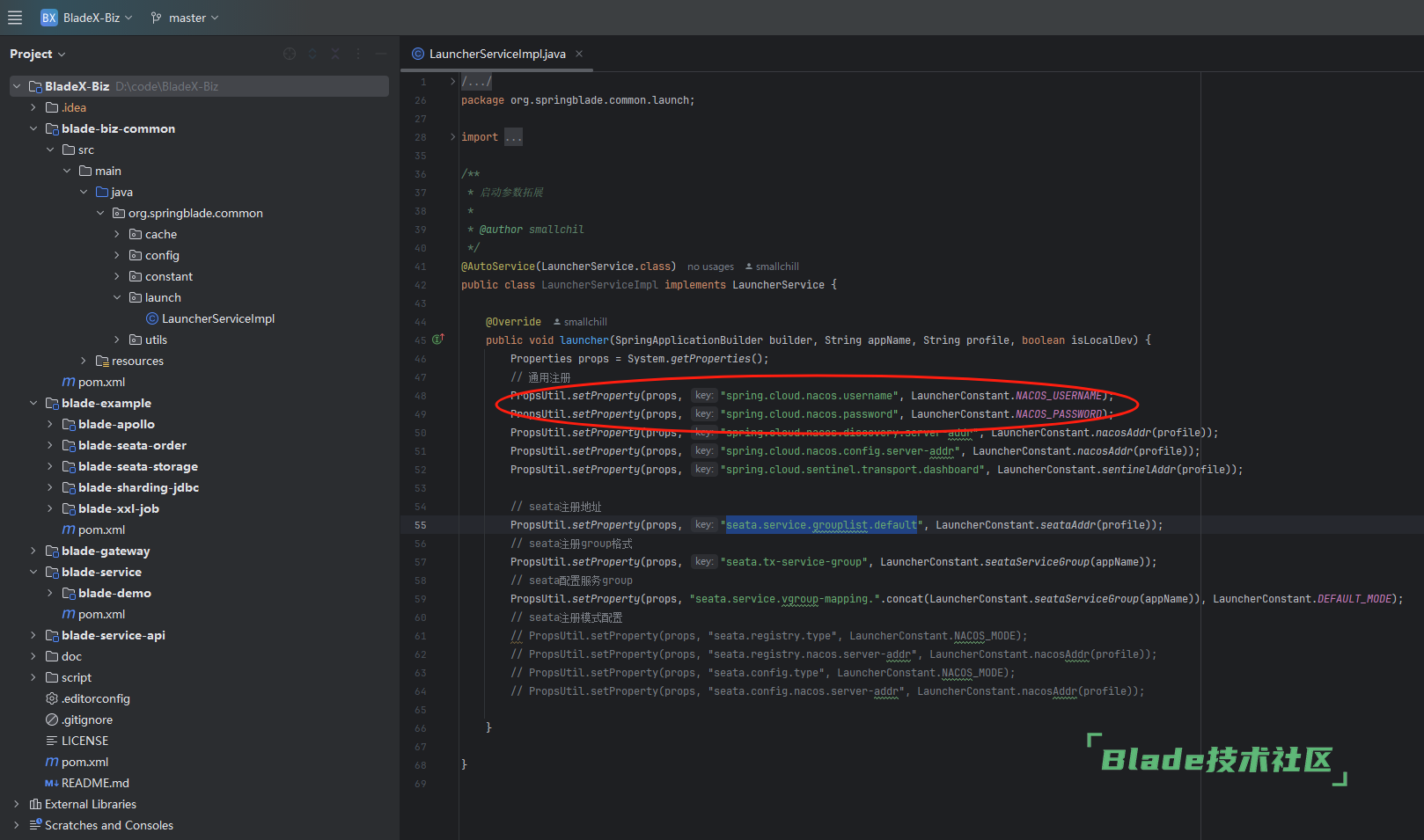Screen dimensions: 1424x840
Task: Collapse the launch package chevron
Action: 117,297
